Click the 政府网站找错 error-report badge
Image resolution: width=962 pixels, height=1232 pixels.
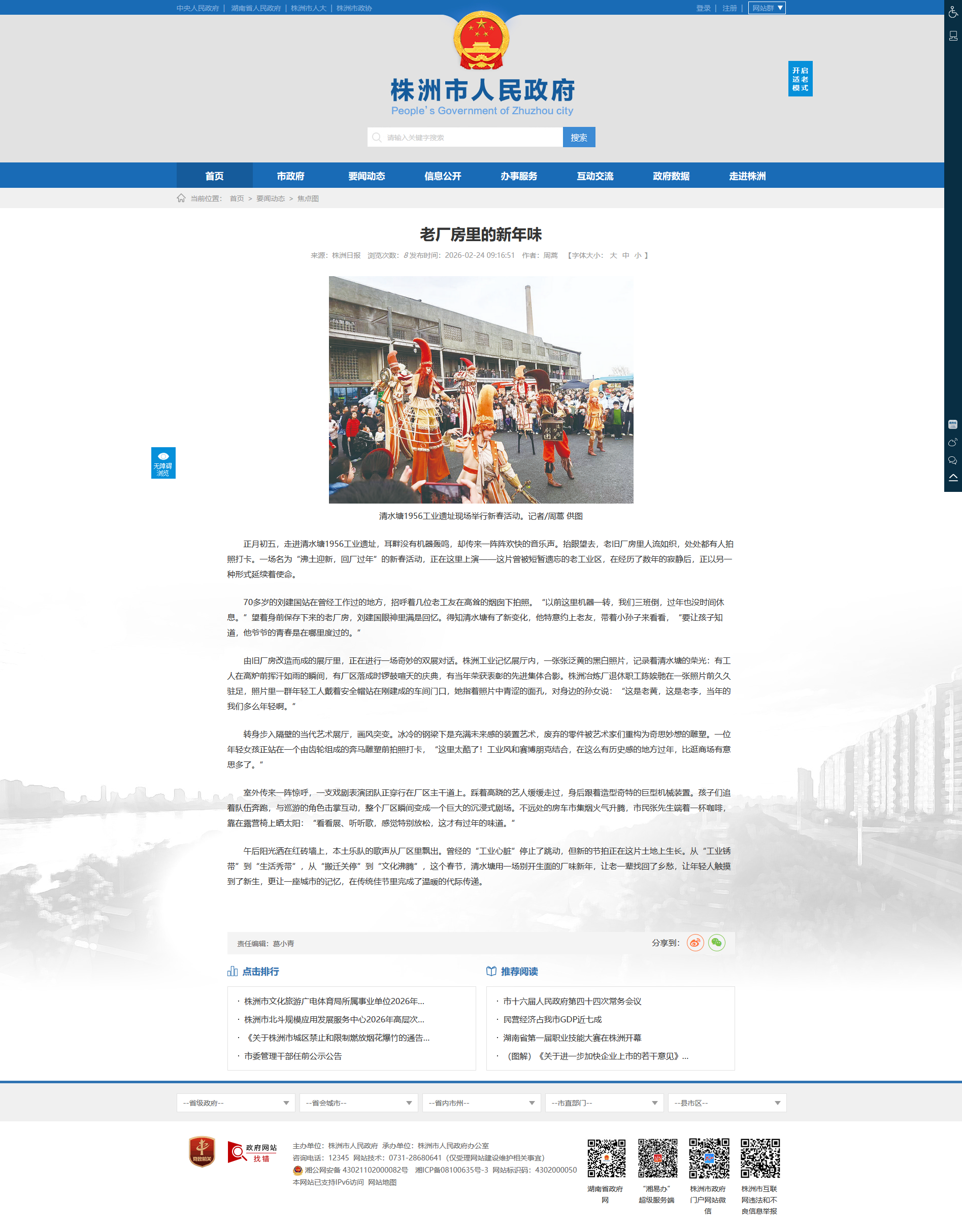(252, 1152)
